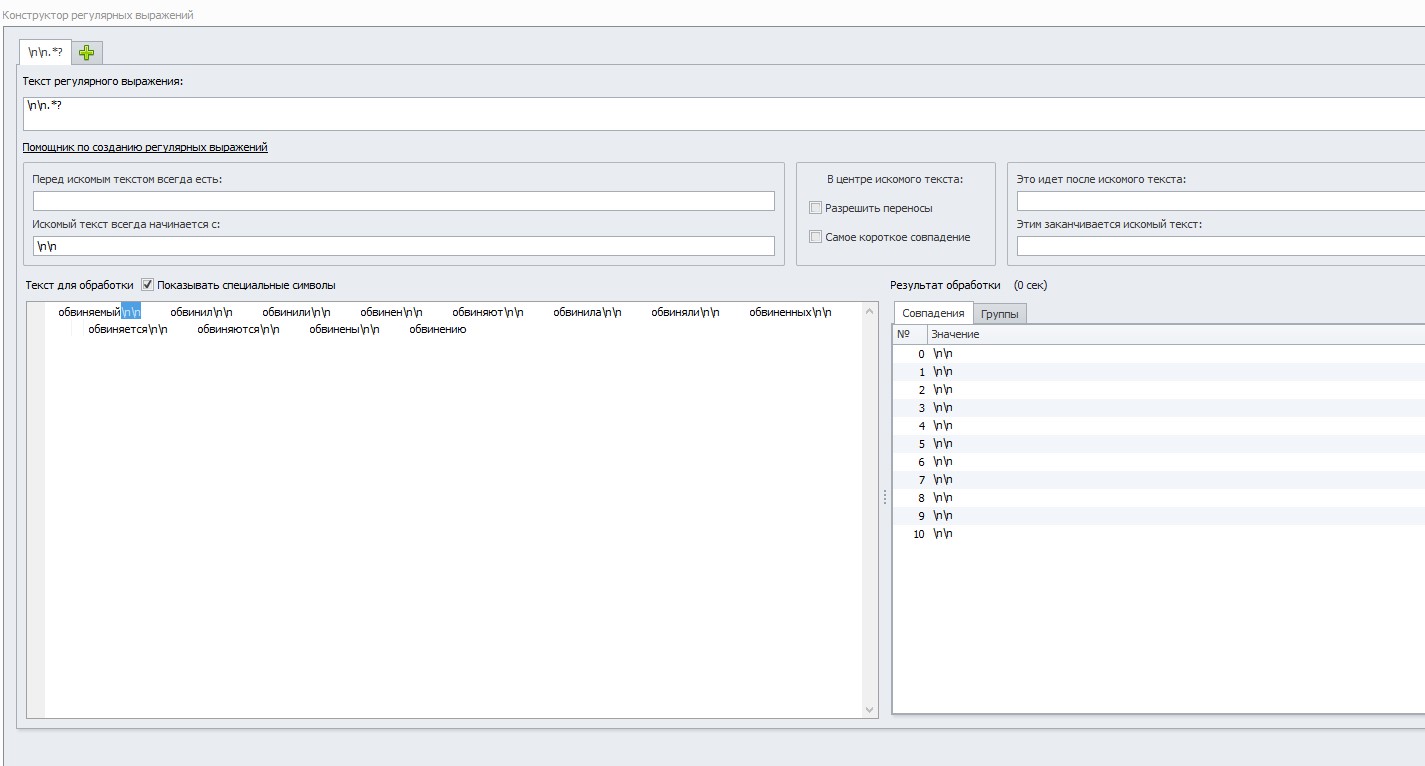Focus the 'Этим заканчивается искомый текст' field

click(1221, 246)
